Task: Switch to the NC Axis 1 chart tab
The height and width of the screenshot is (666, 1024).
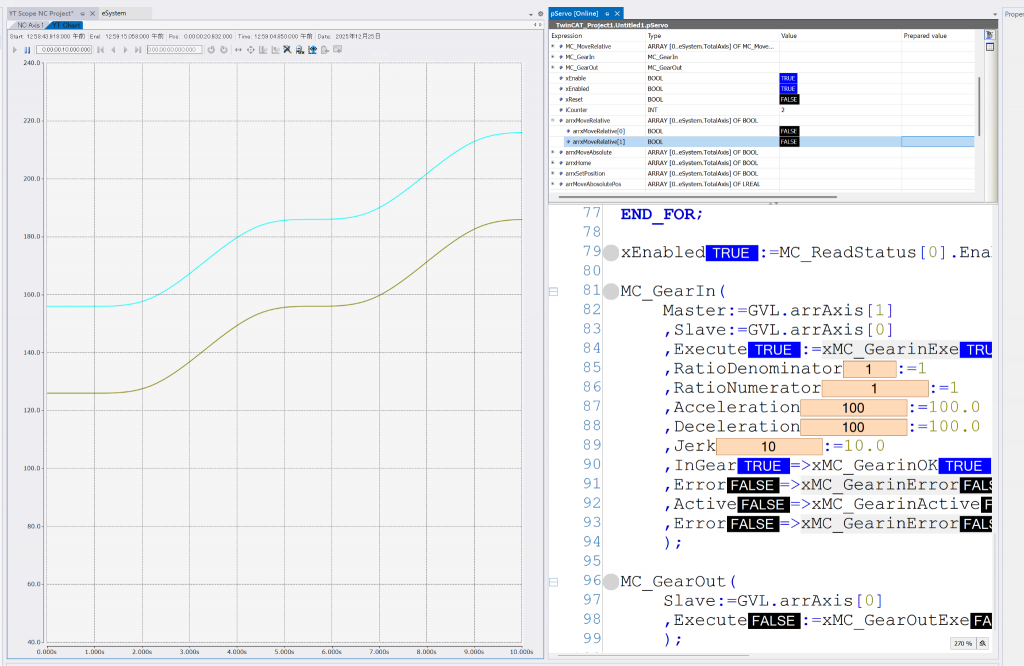Action: [28, 25]
